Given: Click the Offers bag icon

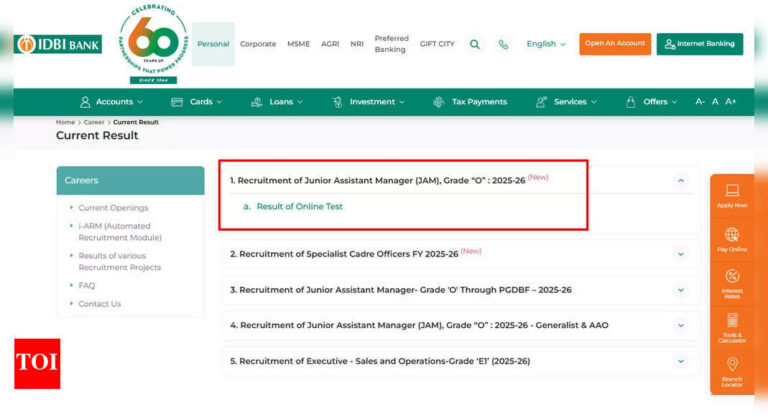Looking at the screenshot, I should (x=631, y=102).
